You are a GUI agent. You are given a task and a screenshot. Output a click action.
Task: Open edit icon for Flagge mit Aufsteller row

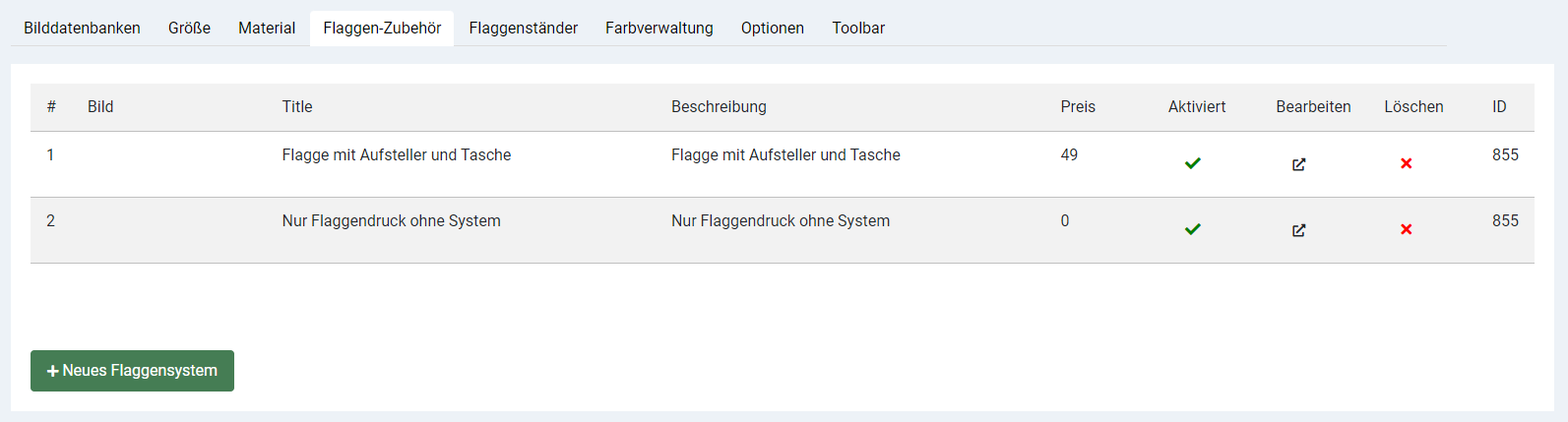click(1298, 164)
